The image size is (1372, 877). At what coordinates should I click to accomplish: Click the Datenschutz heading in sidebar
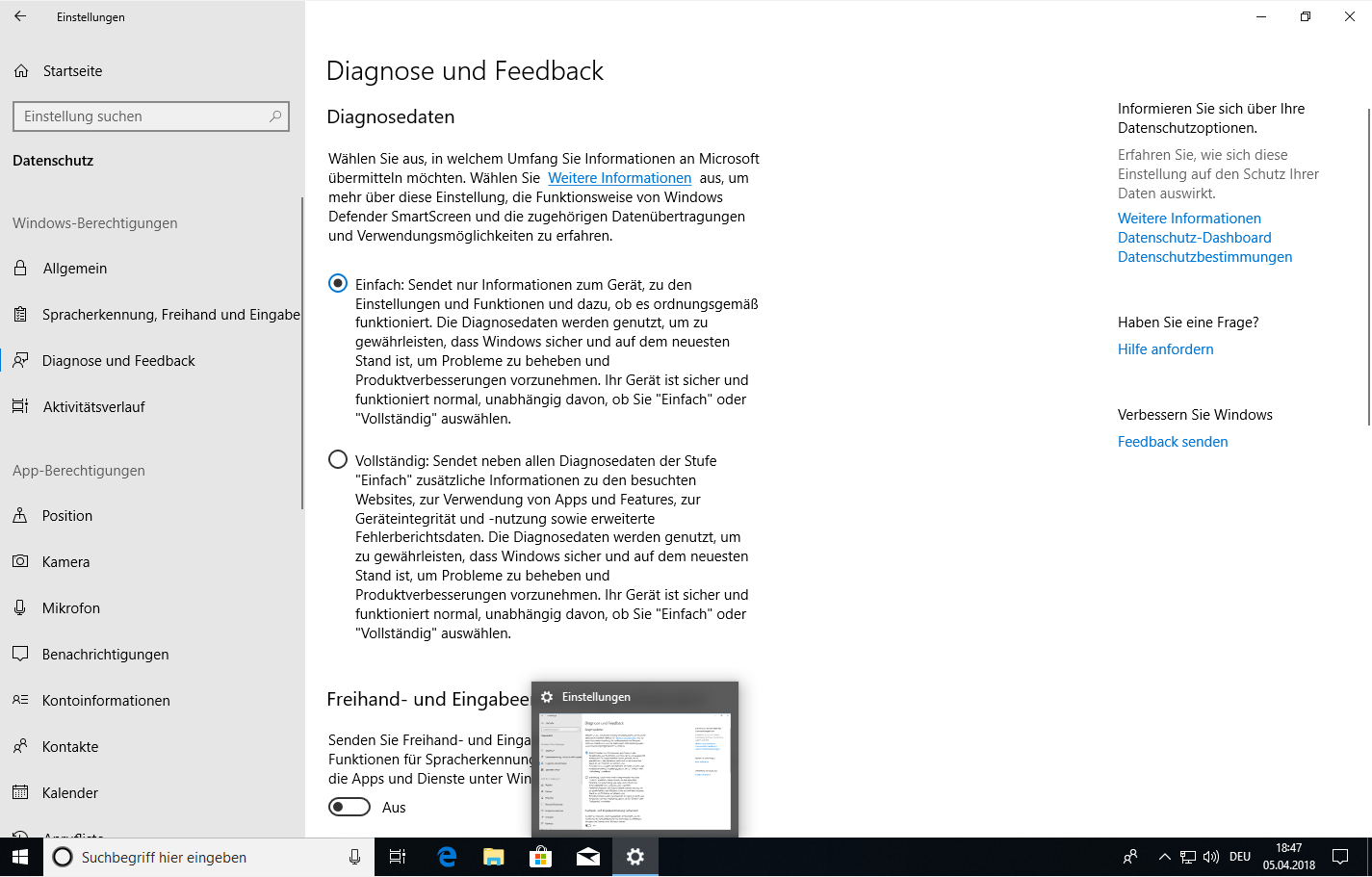(x=53, y=161)
